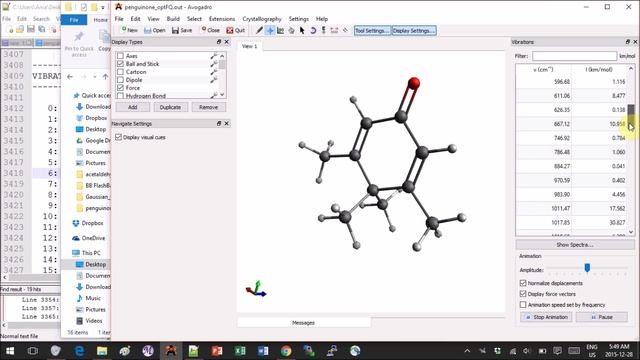Click the Quit toolbar icon
Screen dimensions: 640x360
pos(236,30)
